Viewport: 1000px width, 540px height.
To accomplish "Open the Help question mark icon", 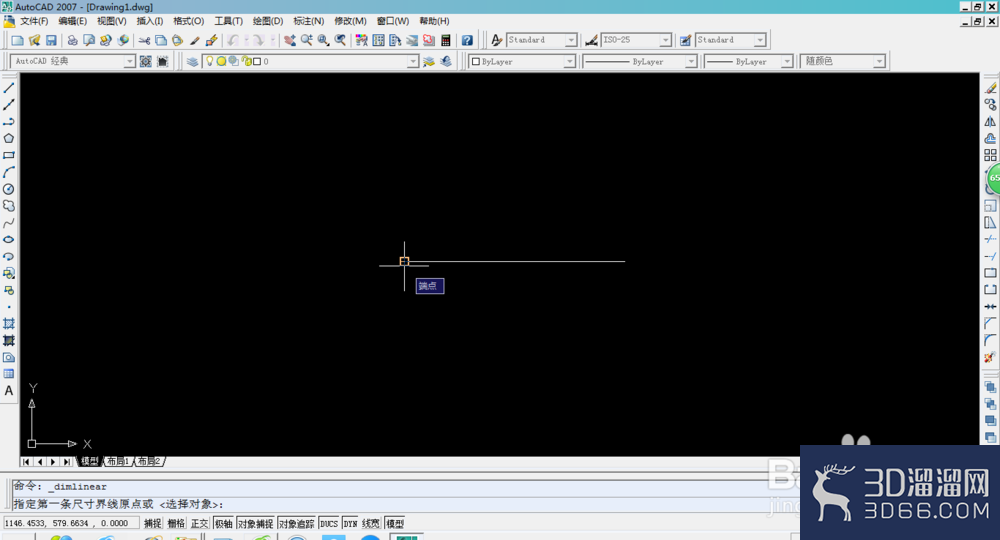I will (x=467, y=40).
